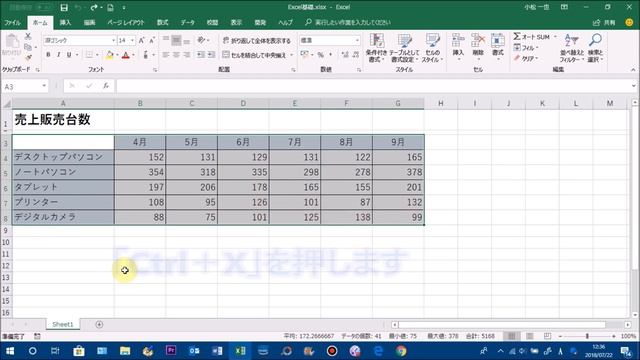The width and height of the screenshot is (640, 360).
Task: Open Cell Styles gallery
Action: tap(432, 48)
